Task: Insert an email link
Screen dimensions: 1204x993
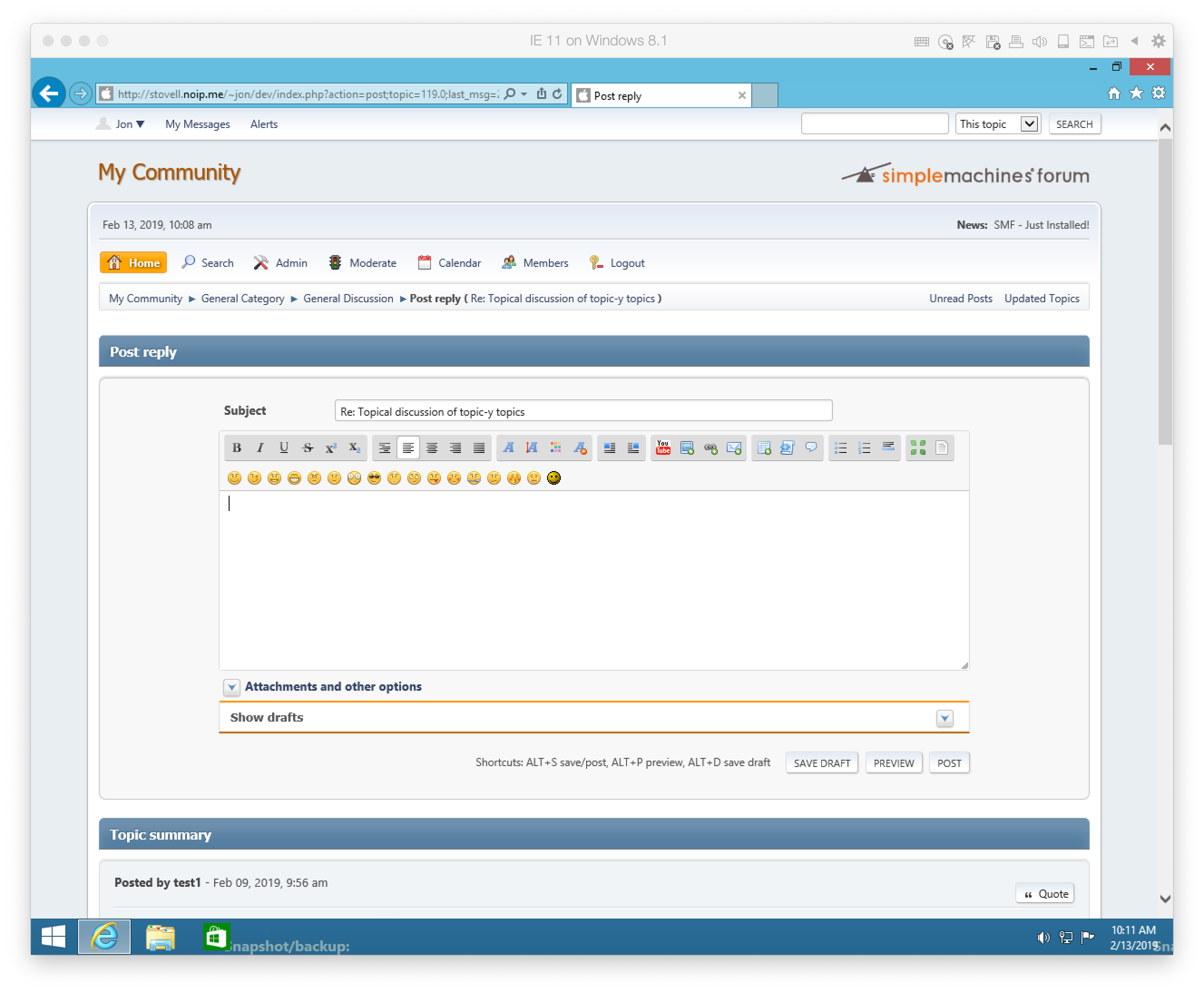Action: 734,447
